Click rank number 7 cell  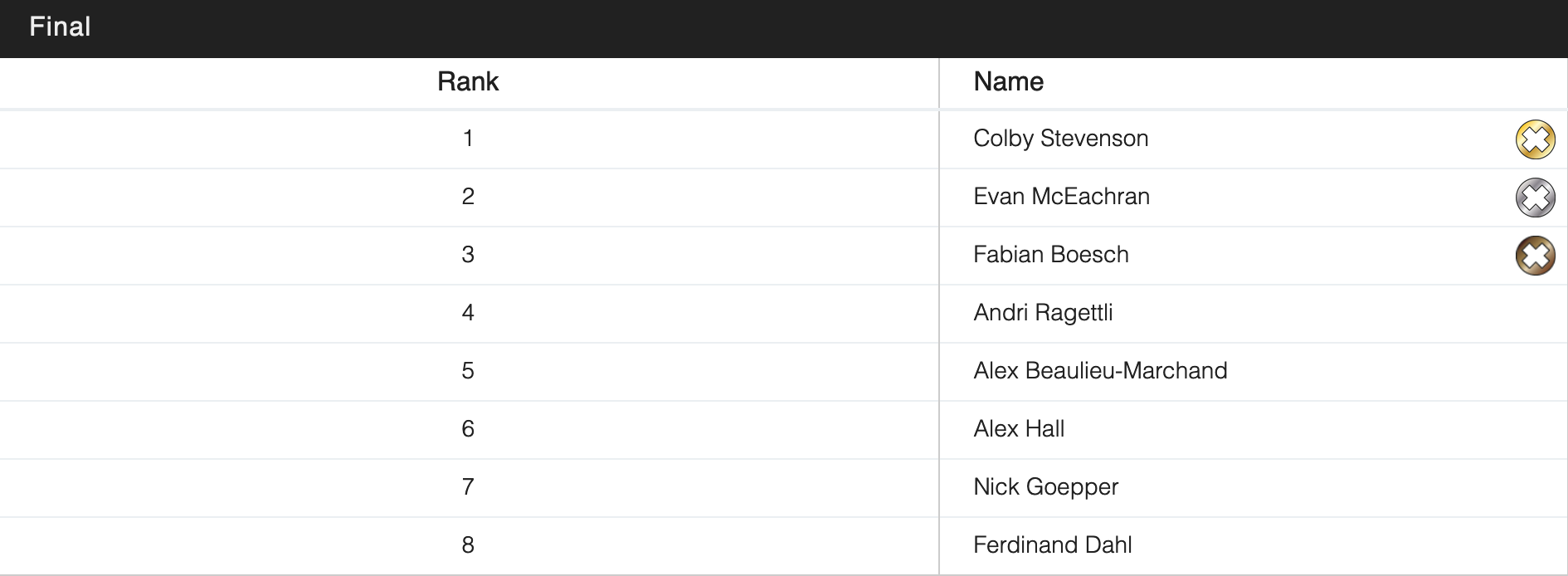click(468, 487)
